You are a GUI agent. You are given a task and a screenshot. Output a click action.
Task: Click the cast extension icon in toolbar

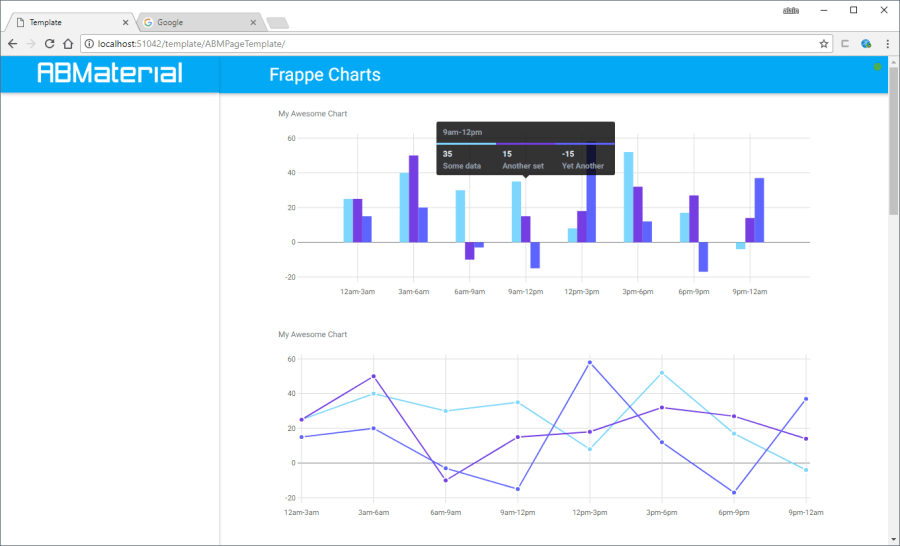tap(846, 44)
